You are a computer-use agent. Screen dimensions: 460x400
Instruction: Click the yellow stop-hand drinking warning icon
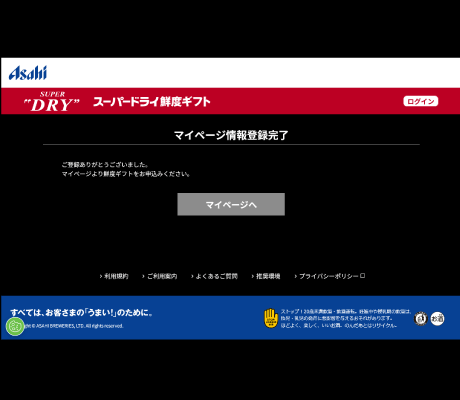(x=271, y=318)
